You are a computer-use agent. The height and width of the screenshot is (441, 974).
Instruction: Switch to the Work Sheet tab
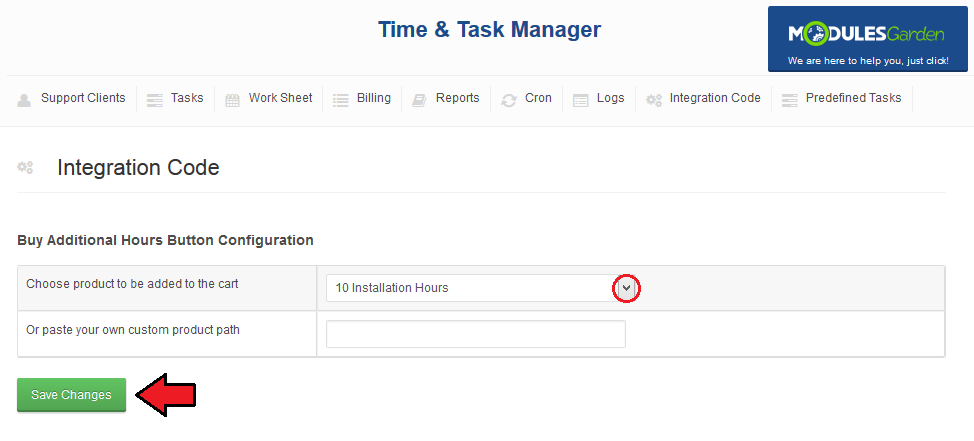tap(281, 98)
